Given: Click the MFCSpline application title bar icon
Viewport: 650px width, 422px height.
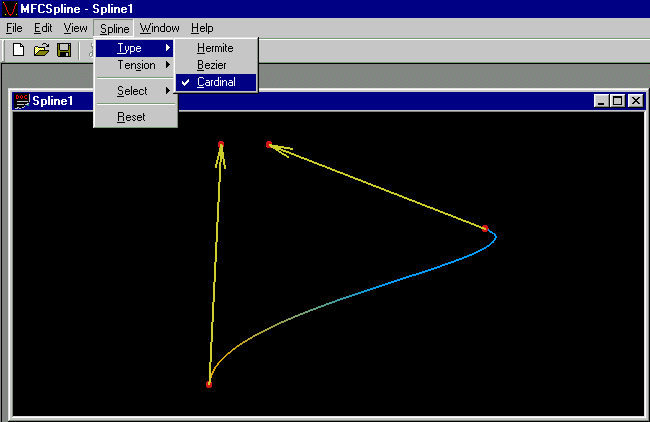Looking at the screenshot, I should click(x=10, y=8).
